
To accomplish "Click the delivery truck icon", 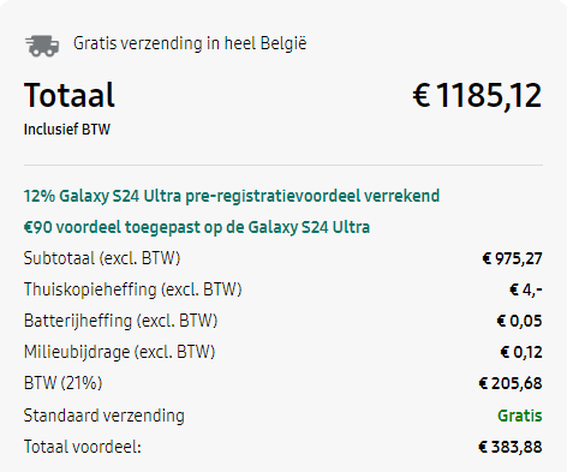I will coord(42,46).
